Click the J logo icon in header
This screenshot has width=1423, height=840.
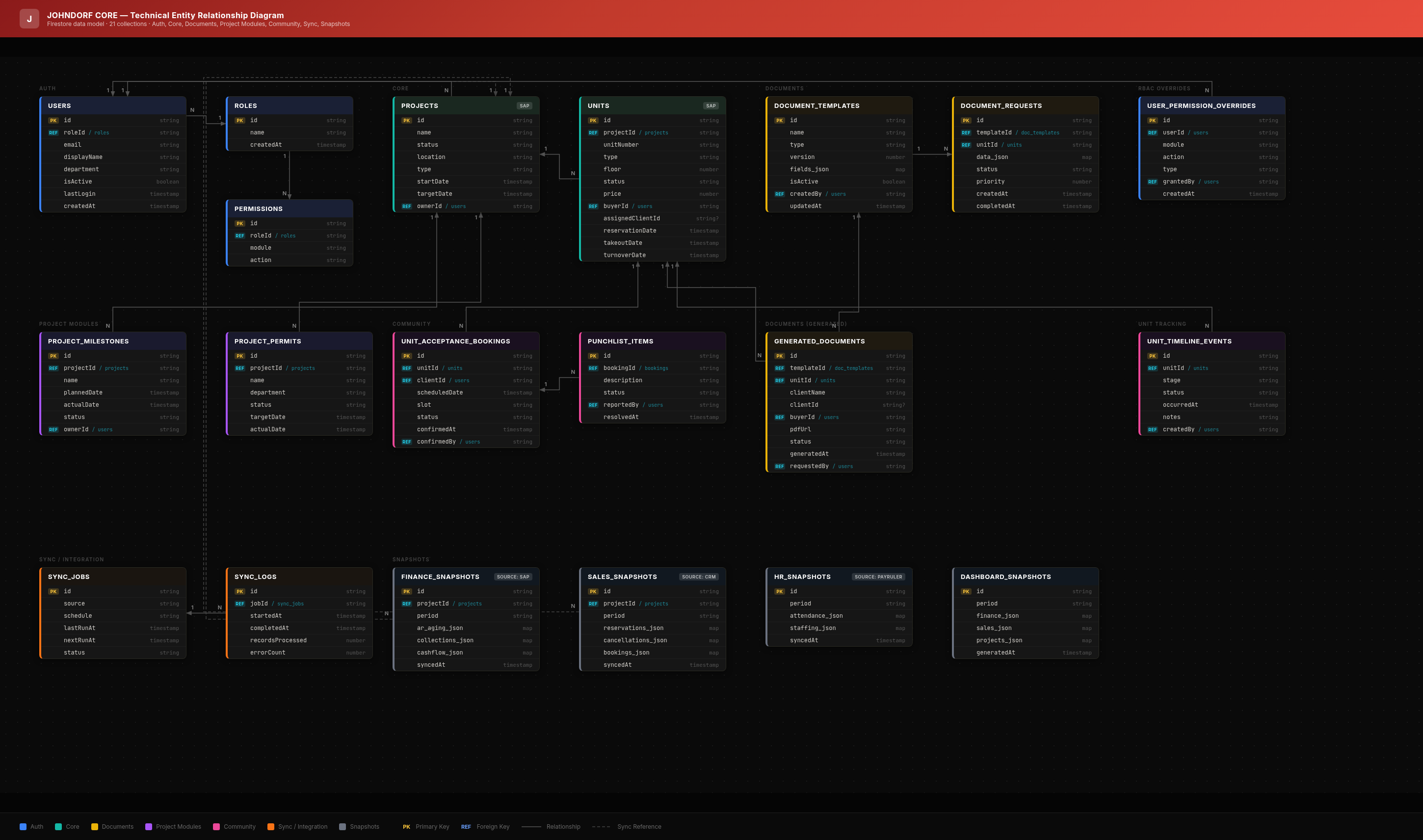tap(29, 19)
